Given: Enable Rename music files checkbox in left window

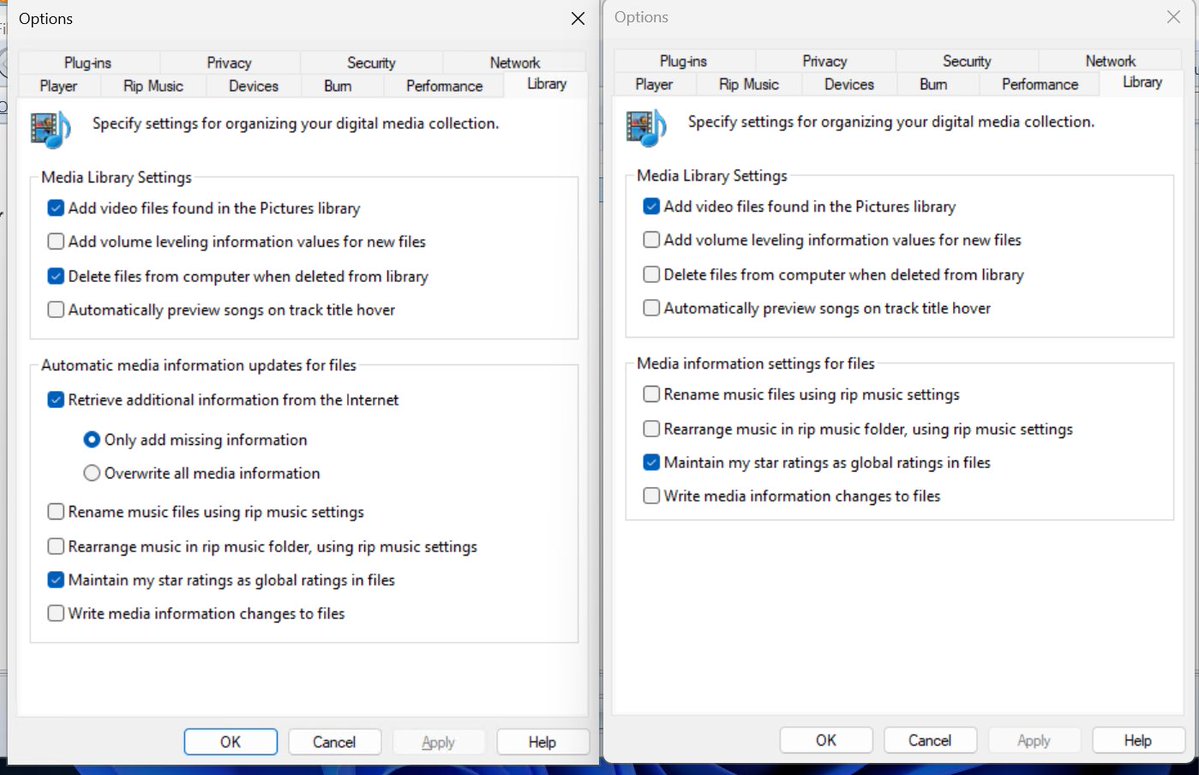Looking at the screenshot, I should (x=56, y=511).
